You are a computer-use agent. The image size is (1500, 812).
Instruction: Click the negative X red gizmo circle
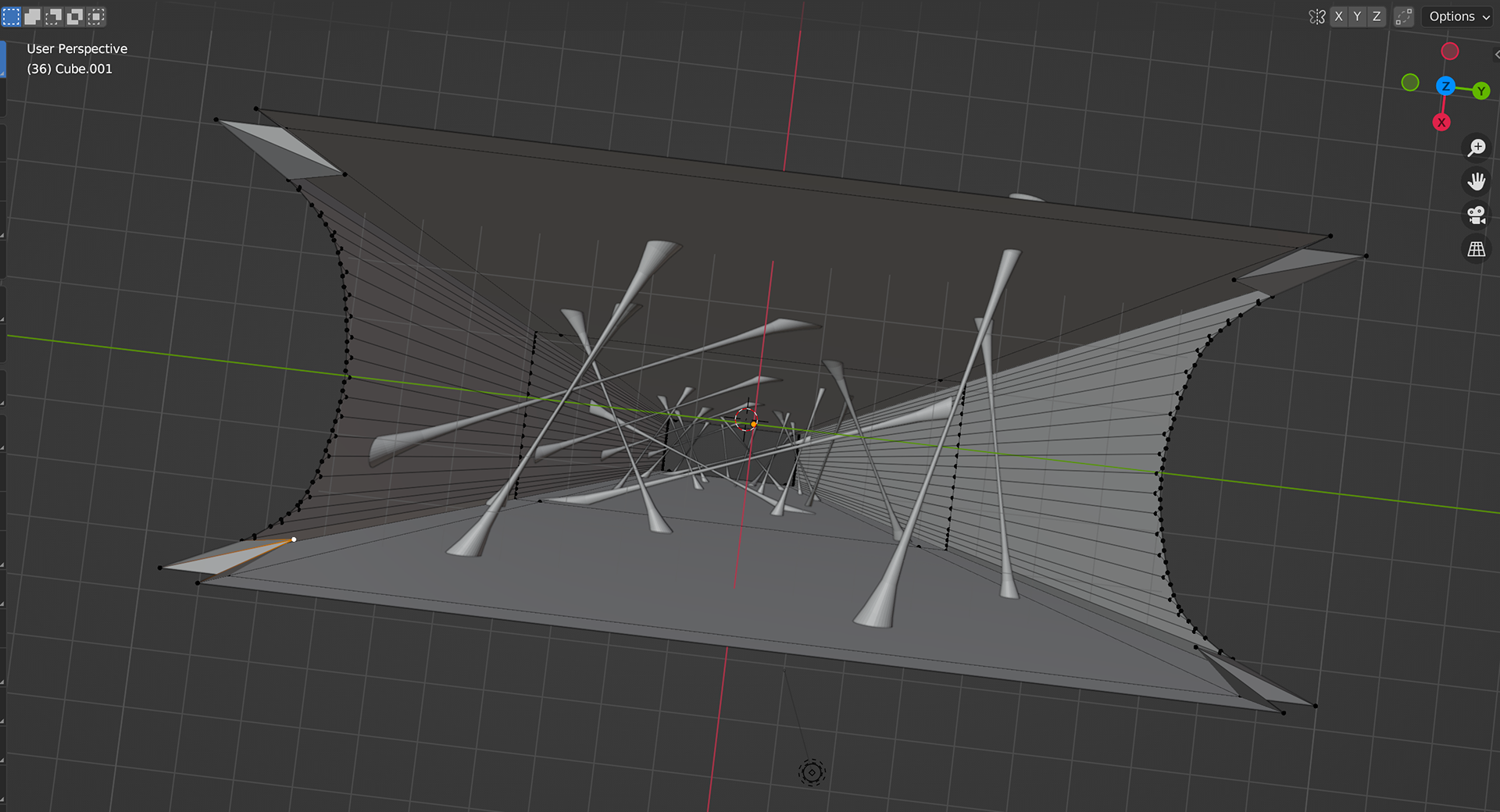coord(1450,52)
